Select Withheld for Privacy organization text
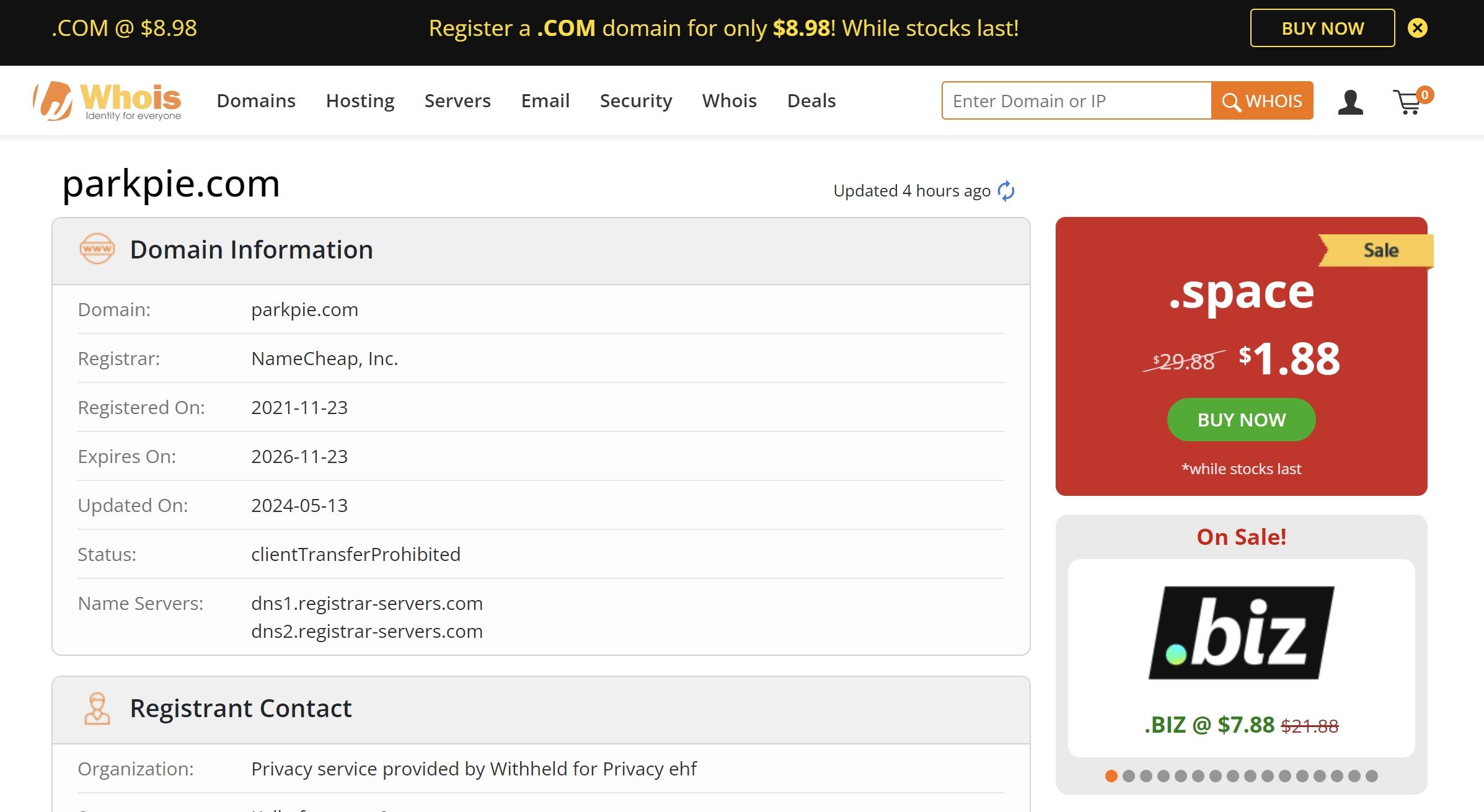The height and width of the screenshot is (812, 1484). [x=474, y=769]
